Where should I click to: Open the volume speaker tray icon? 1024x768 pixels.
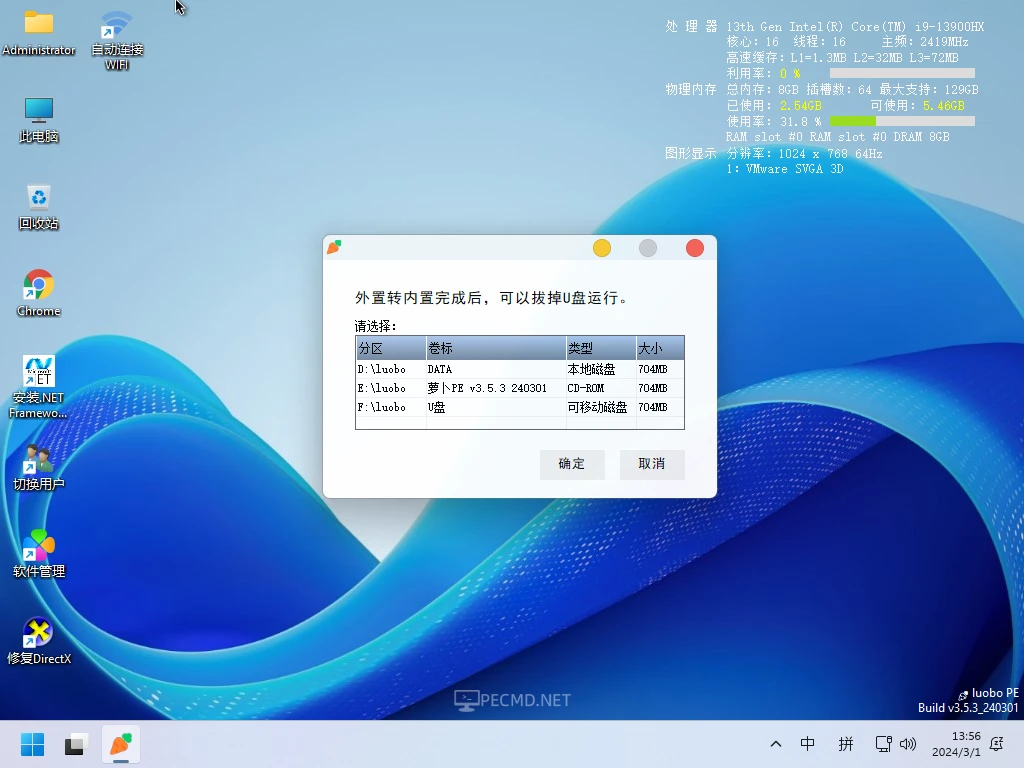(x=908, y=744)
